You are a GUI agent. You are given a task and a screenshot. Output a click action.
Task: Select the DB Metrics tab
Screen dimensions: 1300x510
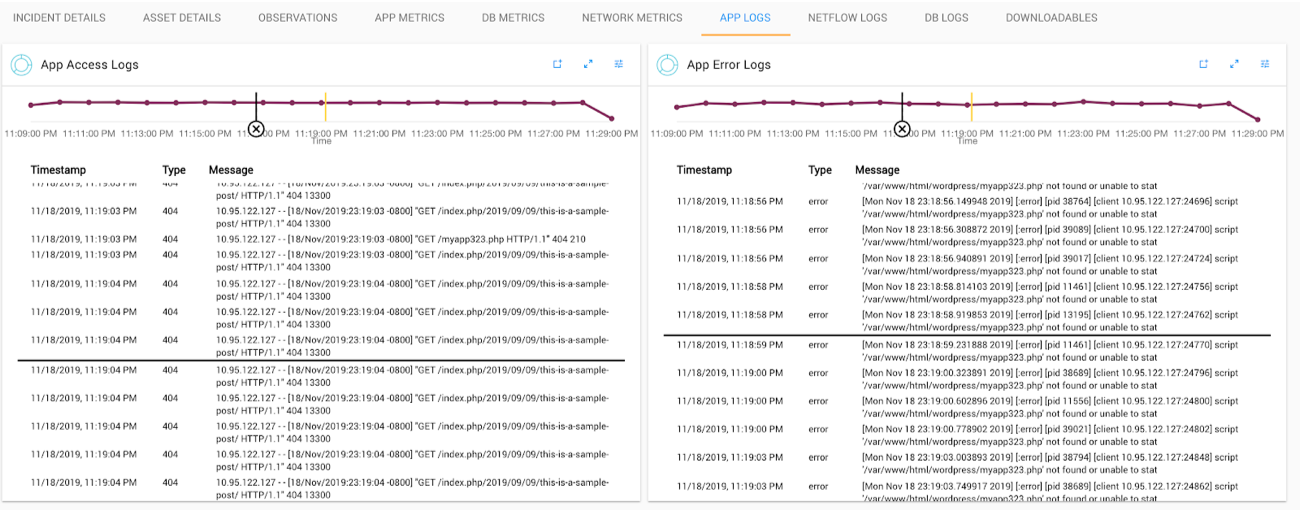(x=513, y=18)
